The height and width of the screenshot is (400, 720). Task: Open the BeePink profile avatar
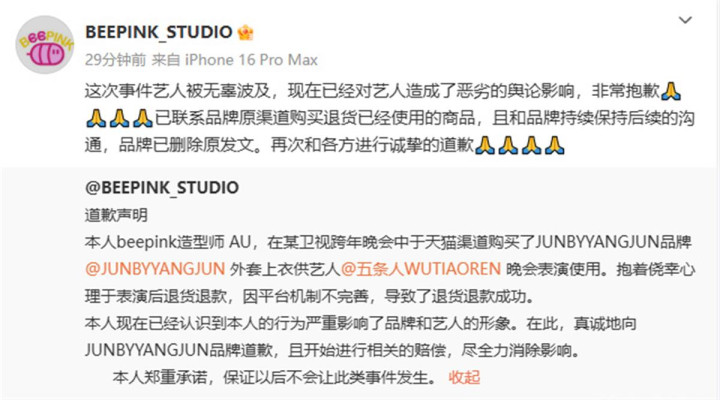click(x=45, y=45)
